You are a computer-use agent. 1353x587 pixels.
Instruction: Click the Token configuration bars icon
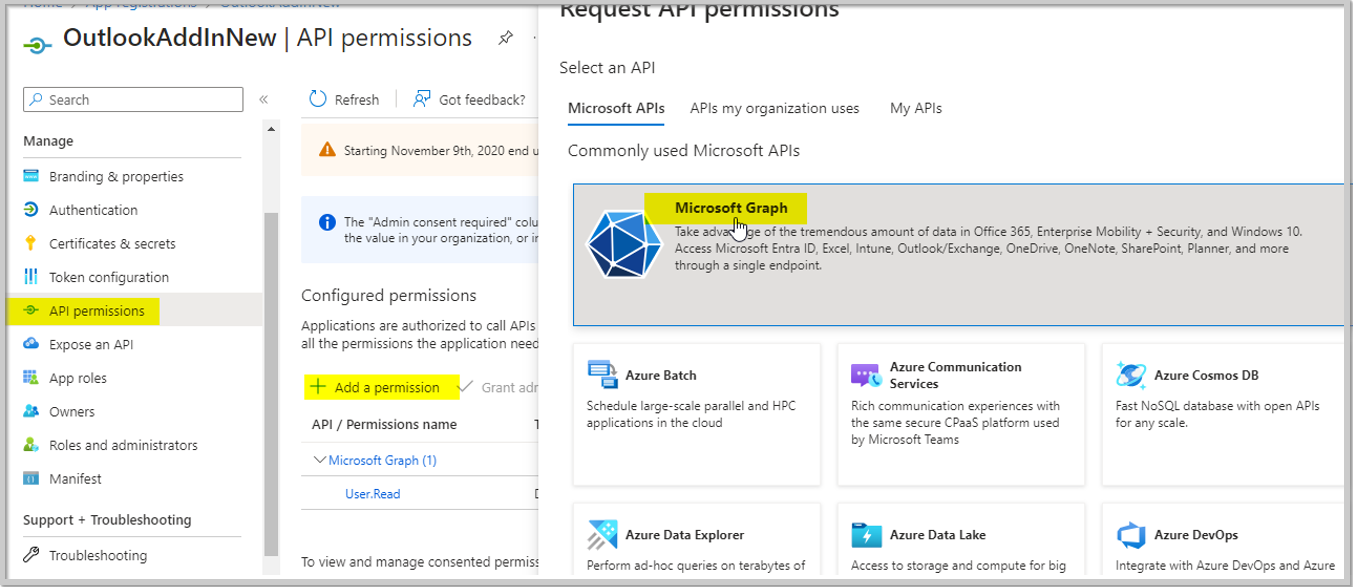[x=31, y=277]
